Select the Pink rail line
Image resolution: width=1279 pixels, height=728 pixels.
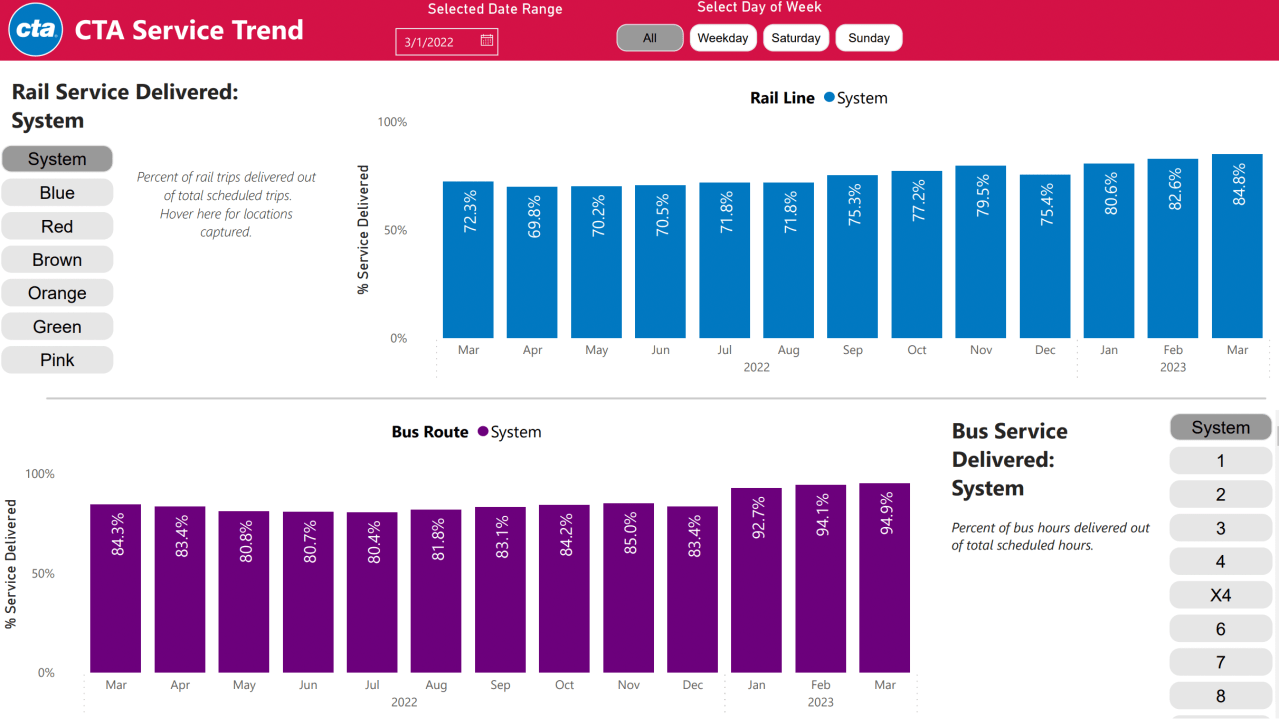(x=57, y=359)
